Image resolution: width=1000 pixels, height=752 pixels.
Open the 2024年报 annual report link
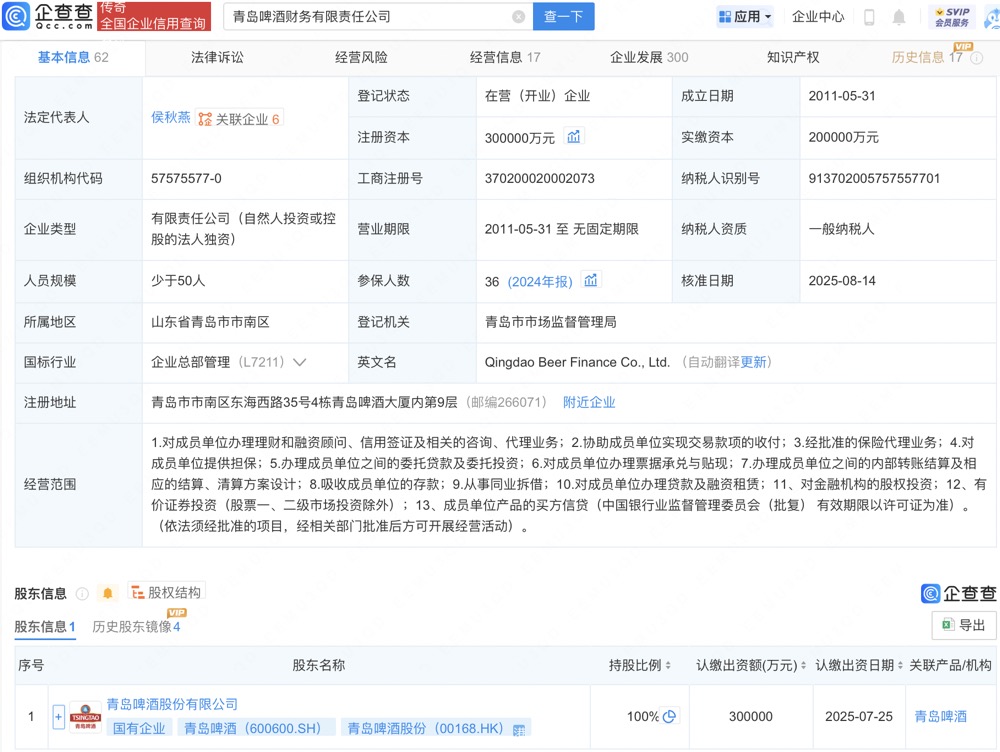point(540,281)
